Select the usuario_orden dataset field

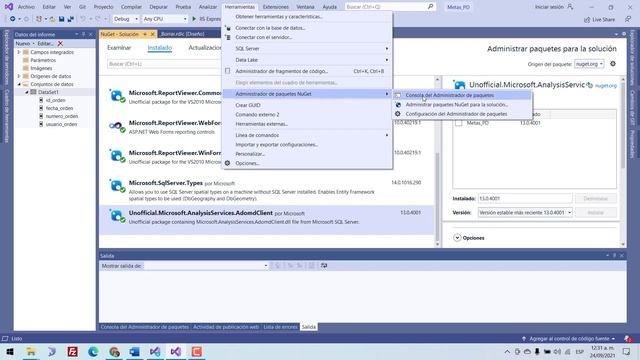coord(61,124)
